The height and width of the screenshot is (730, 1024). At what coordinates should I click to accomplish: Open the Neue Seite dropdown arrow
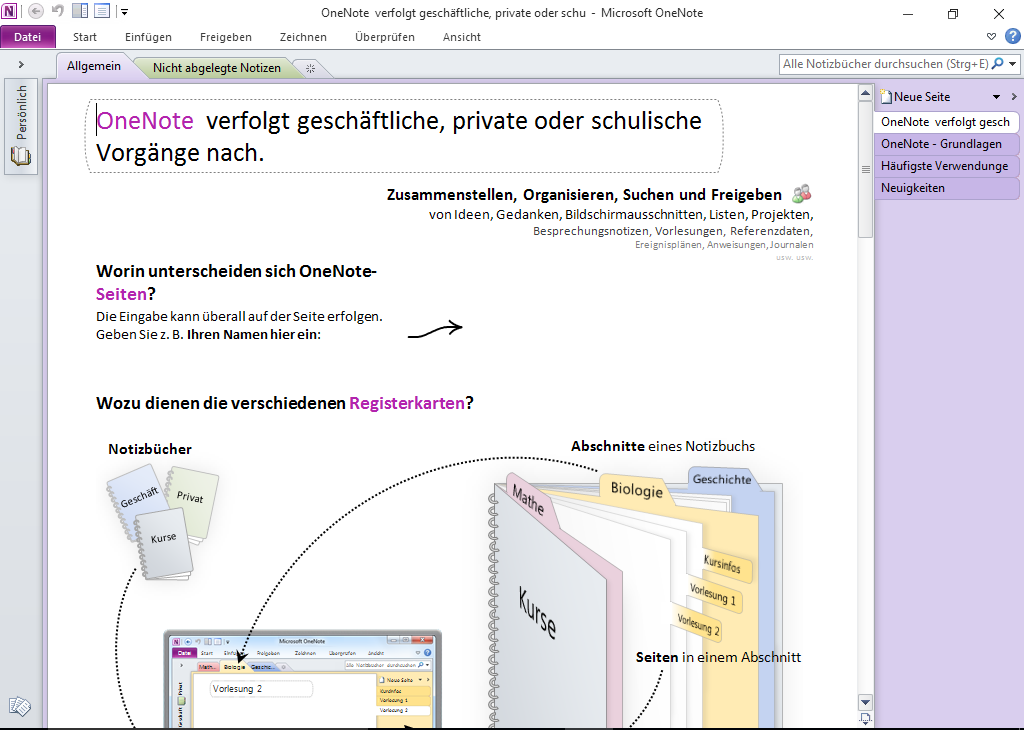(x=996, y=97)
